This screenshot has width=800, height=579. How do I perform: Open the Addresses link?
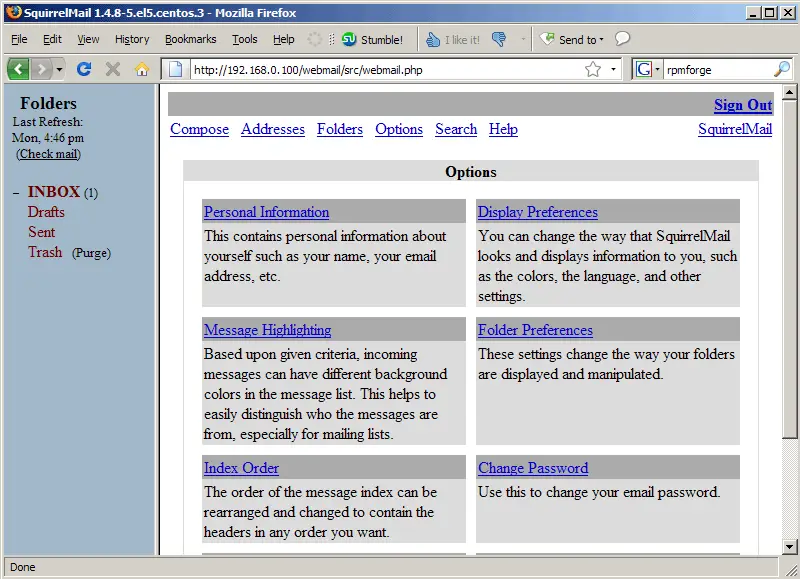point(273,129)
